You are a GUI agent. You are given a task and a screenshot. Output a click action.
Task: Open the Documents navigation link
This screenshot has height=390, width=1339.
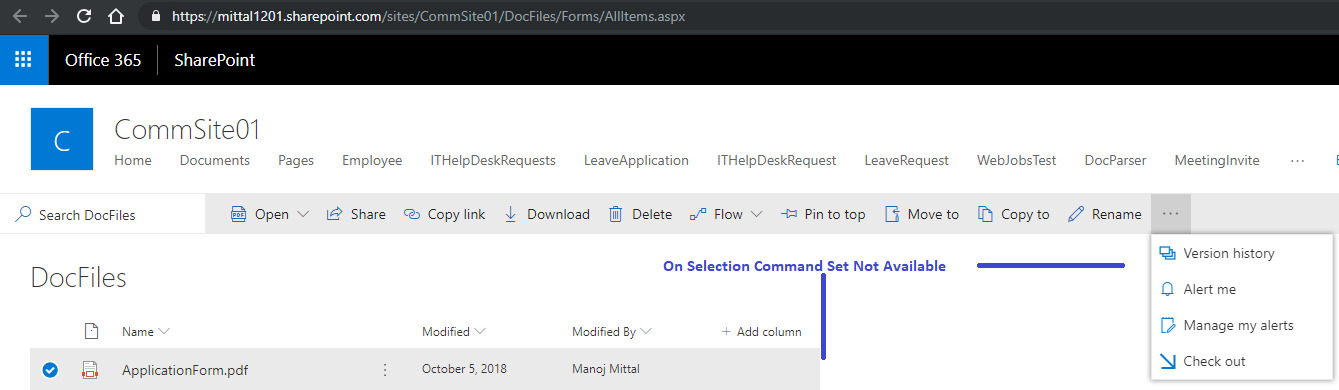click(x=215, y=160)
